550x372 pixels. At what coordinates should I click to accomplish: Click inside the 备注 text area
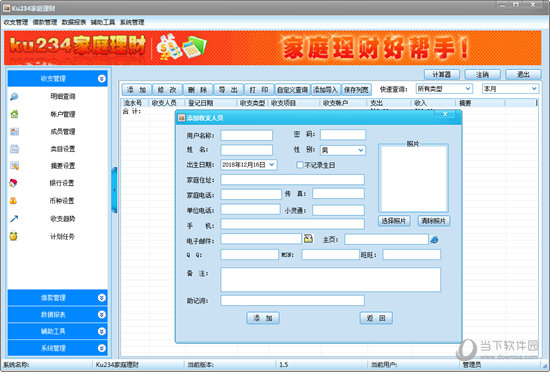pyautogui.click(x=330, y=279)
